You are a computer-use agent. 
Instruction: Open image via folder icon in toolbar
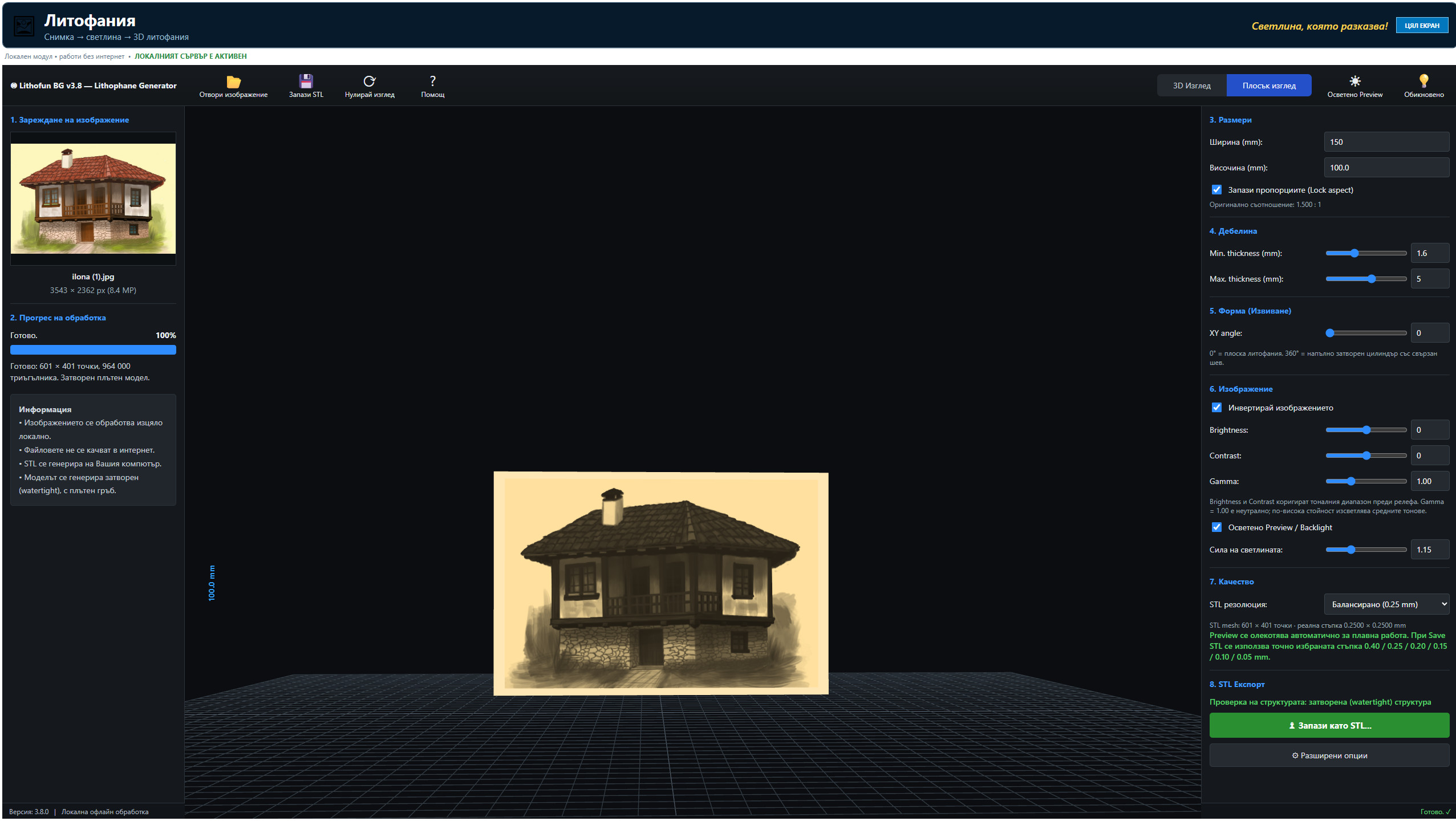pyautogui.click(x=233, y=81)
